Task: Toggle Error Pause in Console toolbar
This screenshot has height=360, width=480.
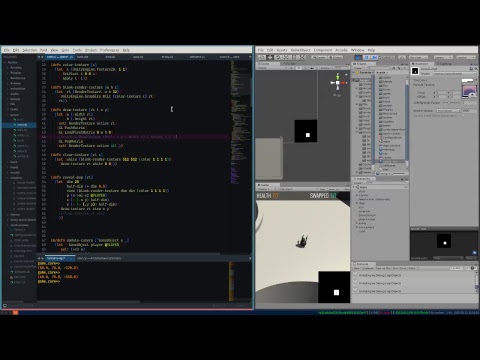Action: [x=400, y=268]
